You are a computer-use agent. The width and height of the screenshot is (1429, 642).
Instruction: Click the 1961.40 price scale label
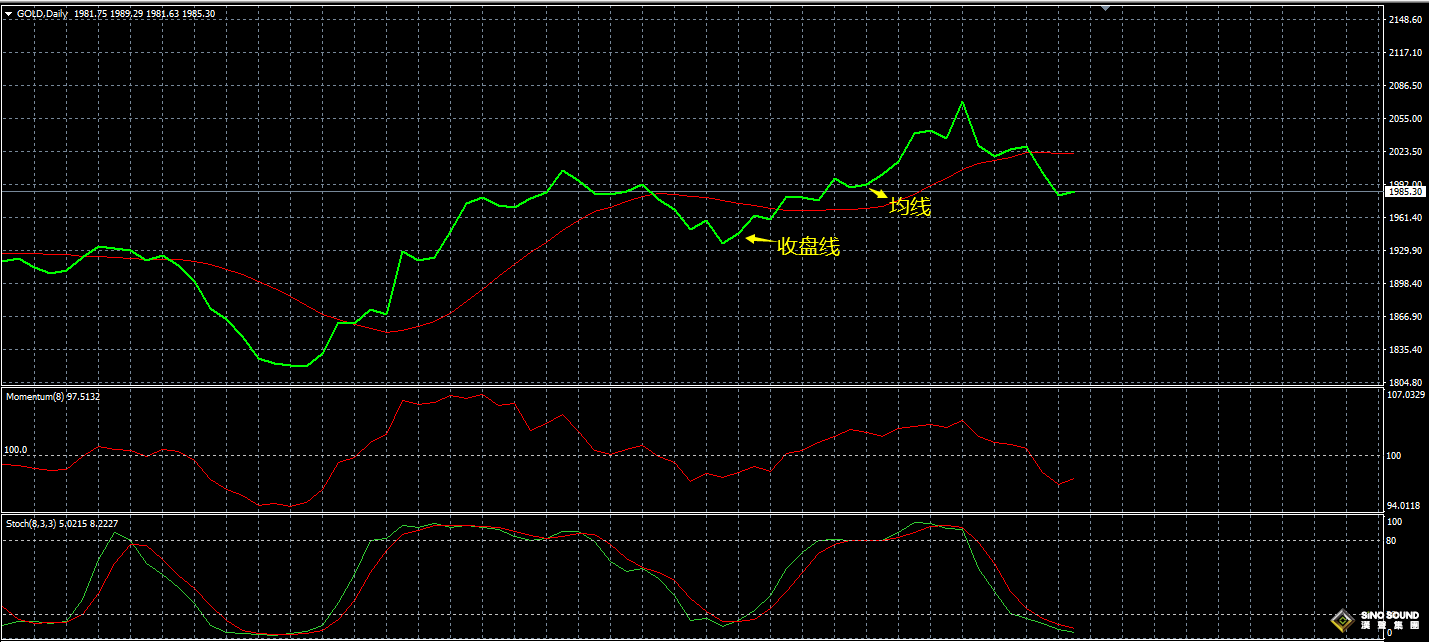(x=1405, y=218)
